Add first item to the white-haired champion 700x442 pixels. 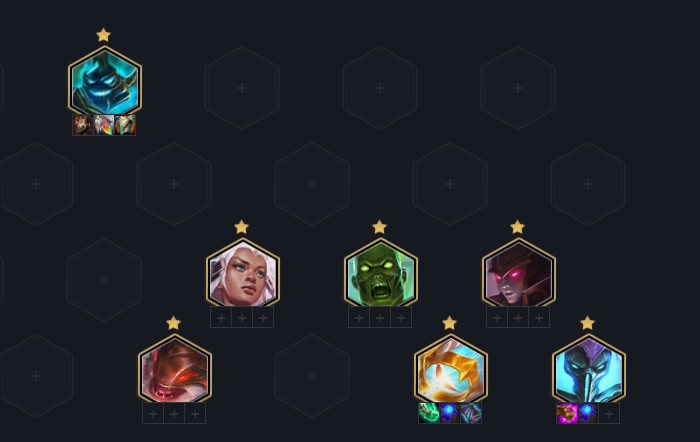[221, 317]
